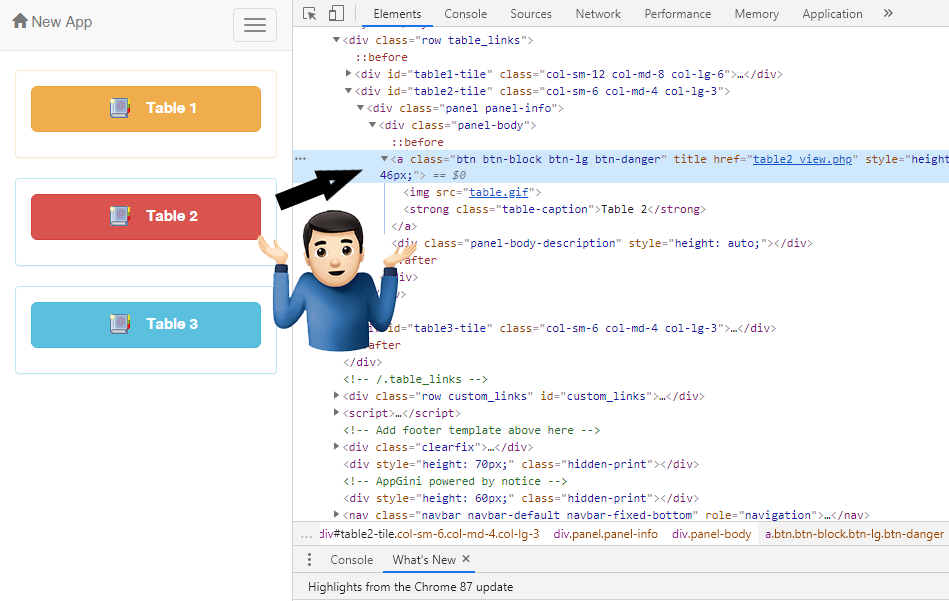Select the drawer Console tab
The width and height of the screenshot is (949, 601).
coord(352,560)
